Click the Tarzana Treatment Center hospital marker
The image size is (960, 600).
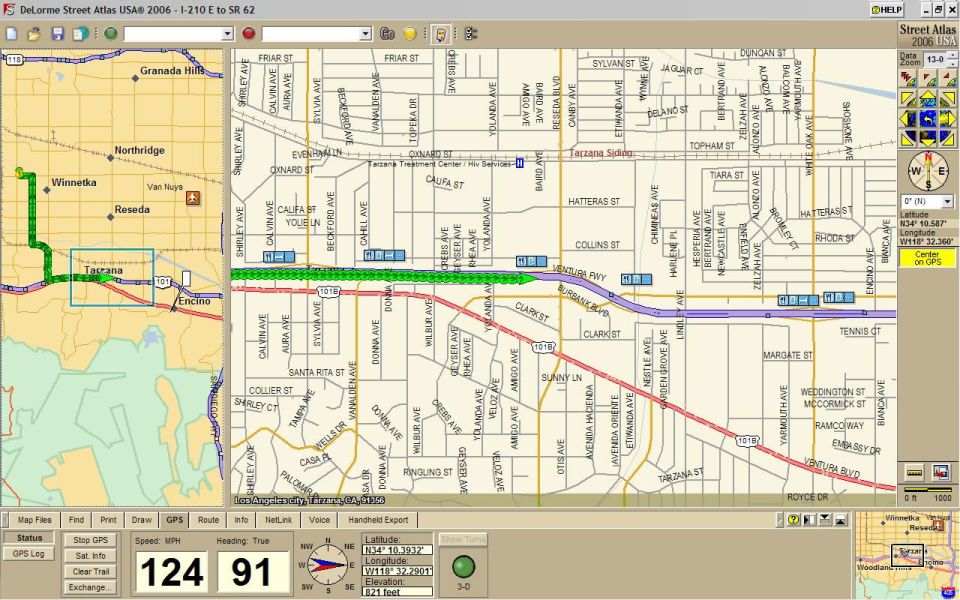point(520,163)
